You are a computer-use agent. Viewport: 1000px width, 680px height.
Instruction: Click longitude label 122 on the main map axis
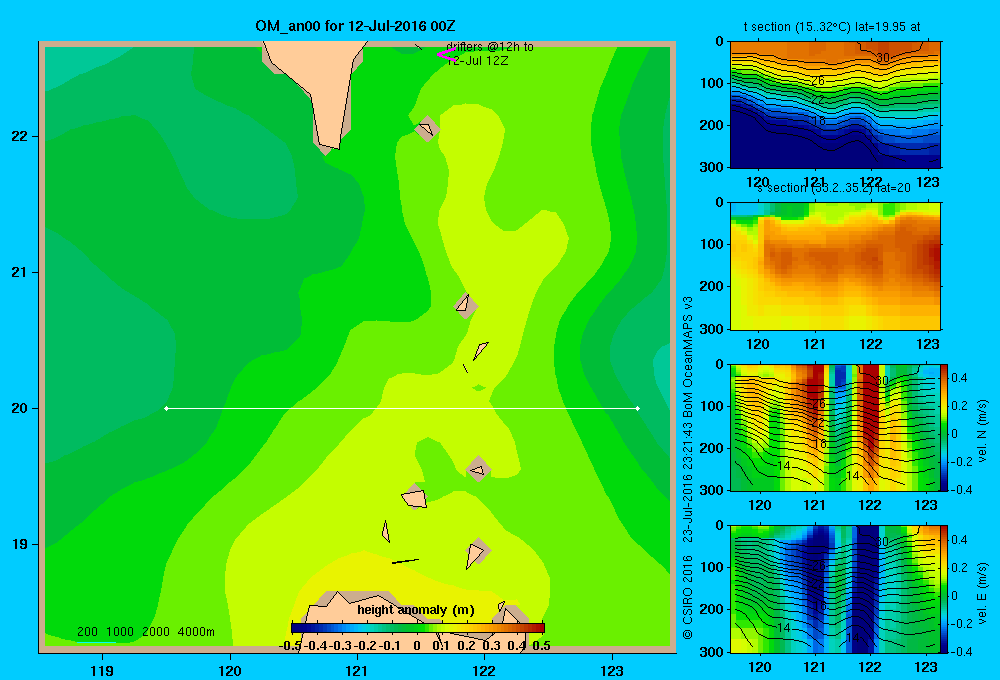[x=485, y=670]
